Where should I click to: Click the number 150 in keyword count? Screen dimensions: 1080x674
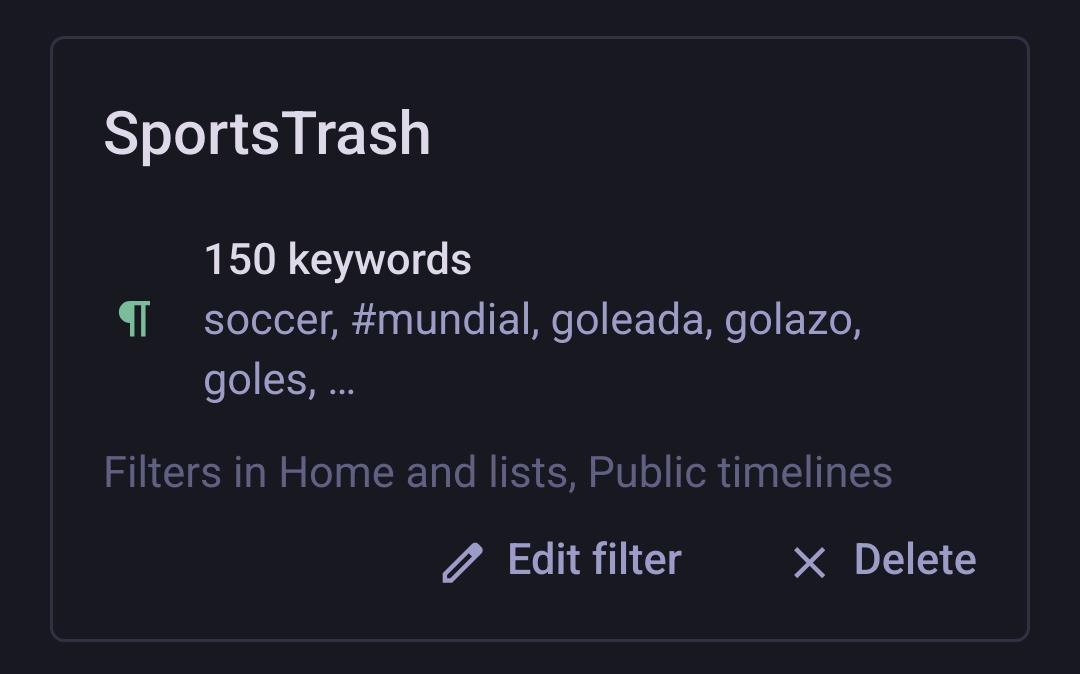[x=240, y=260]
